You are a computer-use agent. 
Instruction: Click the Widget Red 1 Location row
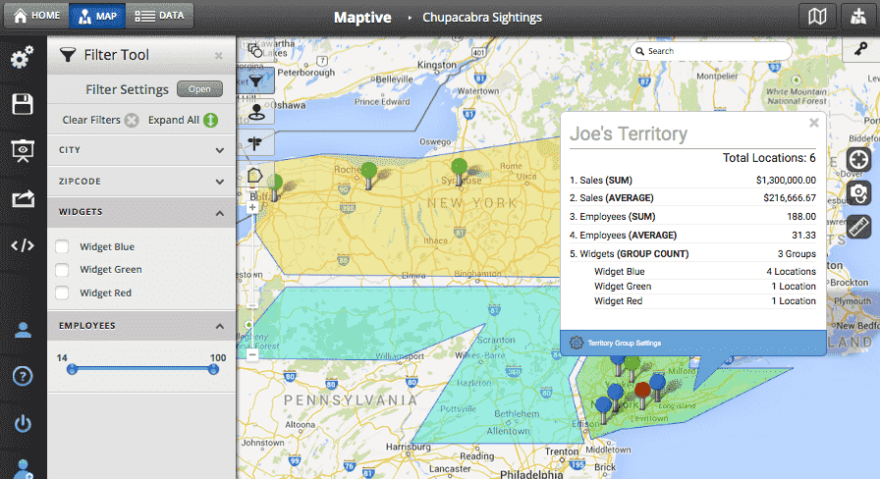pos(704,301)
